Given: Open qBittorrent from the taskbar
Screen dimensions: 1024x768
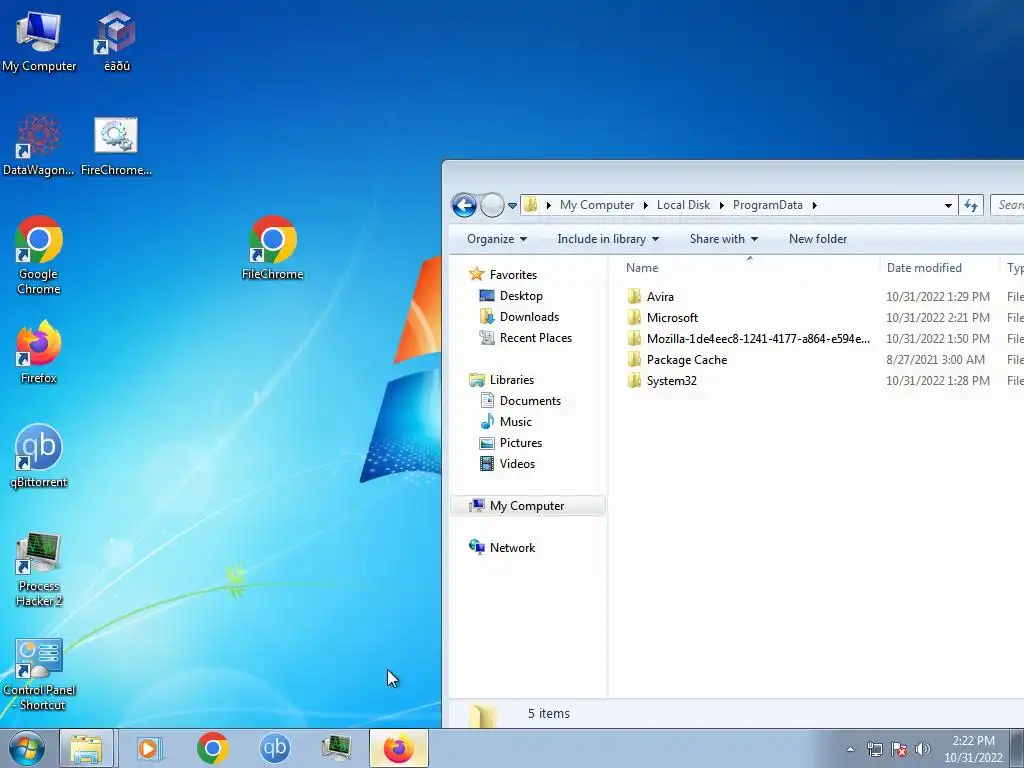Looking at the screenshot, I should coord(275,748).
